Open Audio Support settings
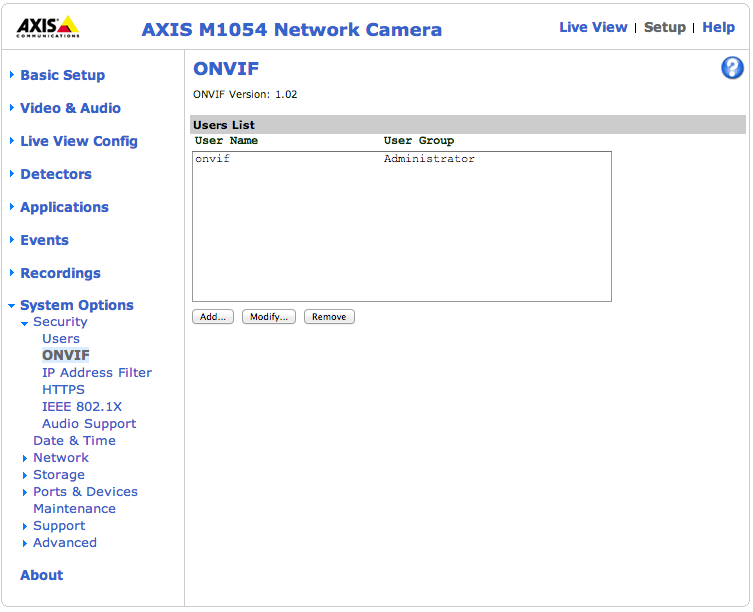This screenshot has width=753, height=612. (x=89, y=424)
